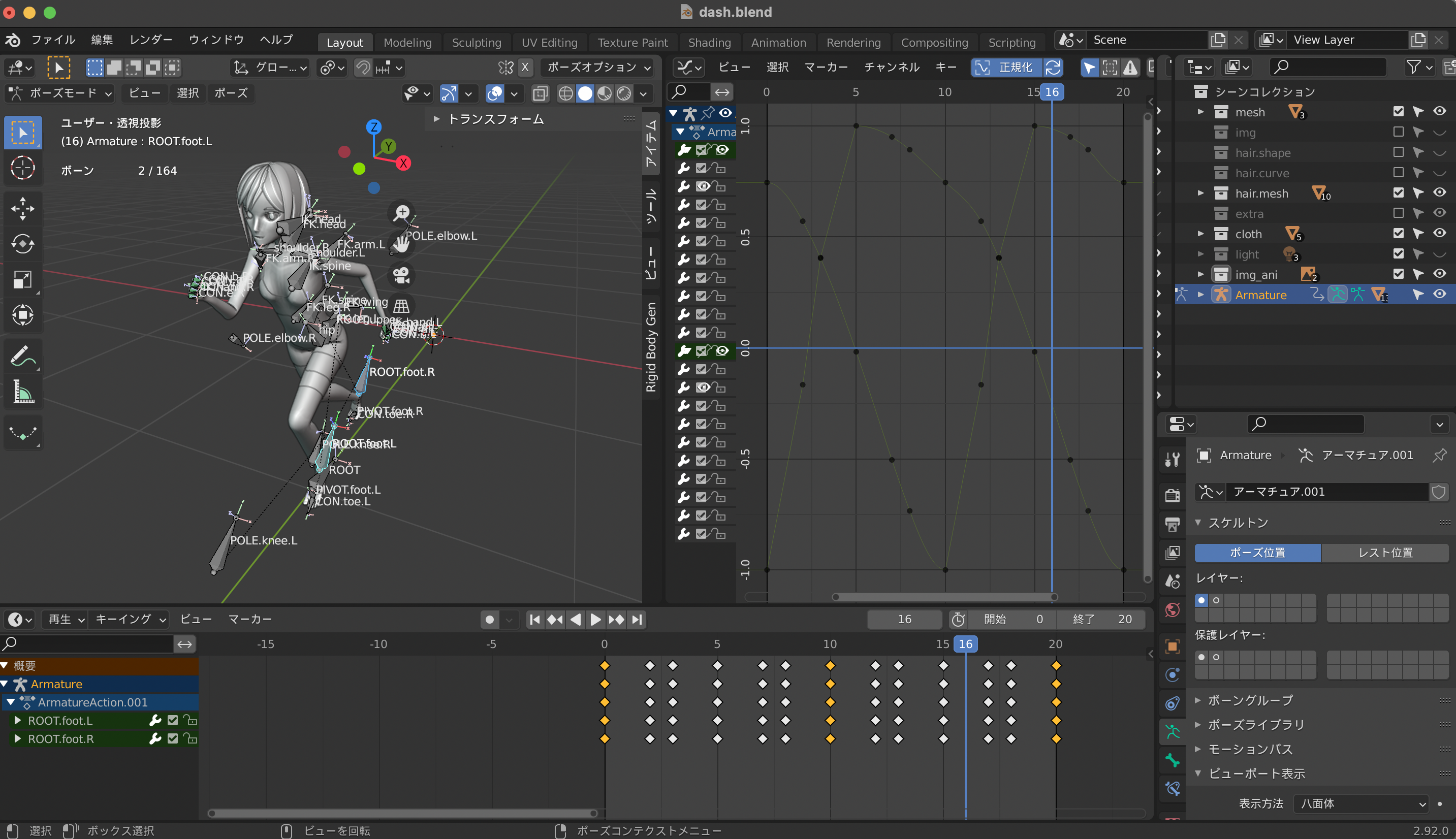
Task: Uncheck the hair.mesh collection checkbox
Action: coord(1399,193)
